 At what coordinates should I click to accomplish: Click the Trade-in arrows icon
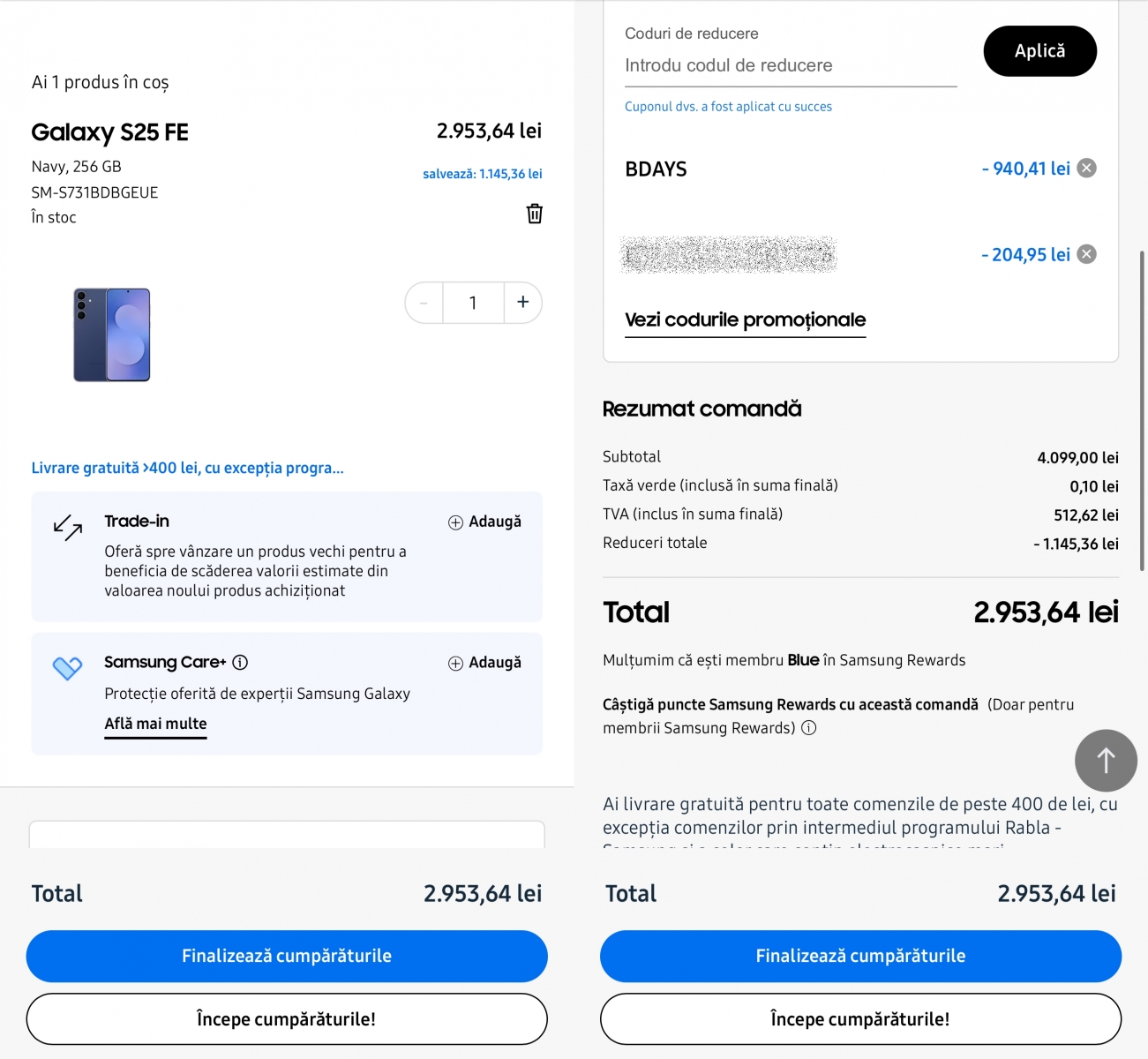click(x=68, y=528)
